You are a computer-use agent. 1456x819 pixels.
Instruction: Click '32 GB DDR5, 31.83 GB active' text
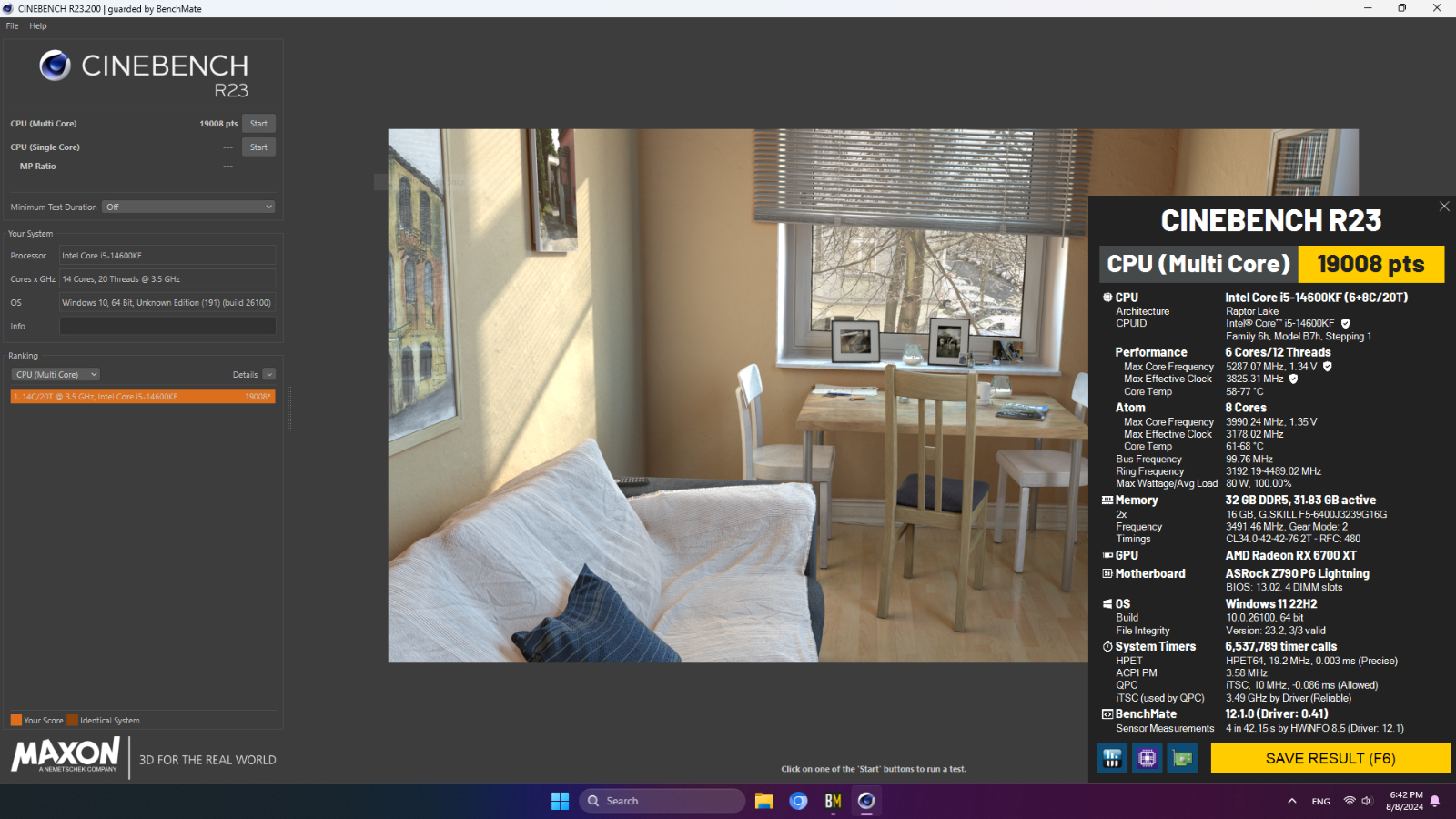[1300, 500]
